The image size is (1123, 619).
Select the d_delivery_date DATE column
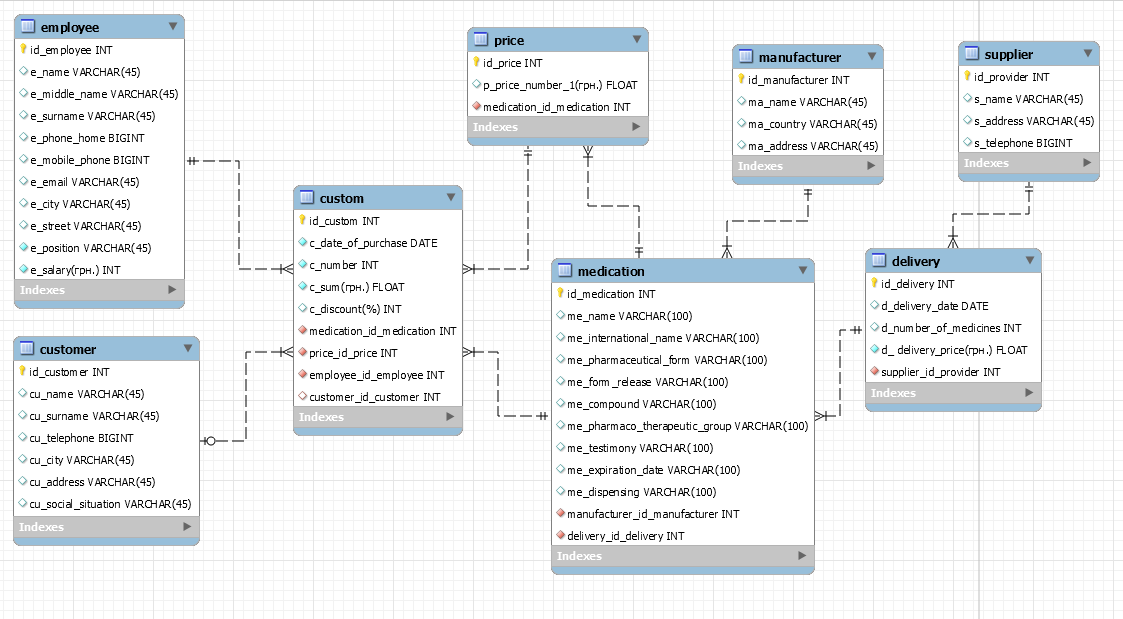(x=953, y=306)
